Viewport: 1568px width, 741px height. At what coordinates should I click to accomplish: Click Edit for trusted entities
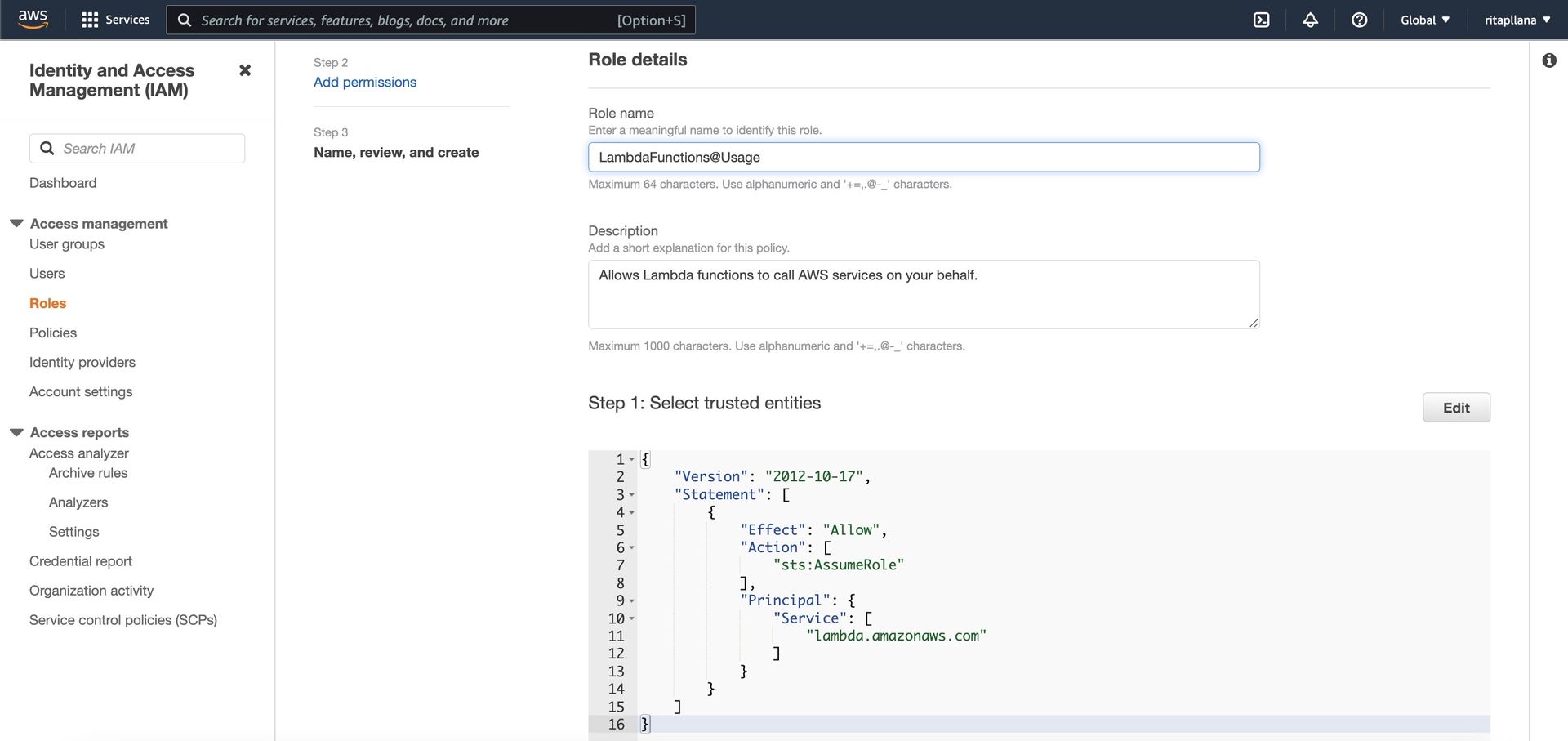(x=1456, y=408)
